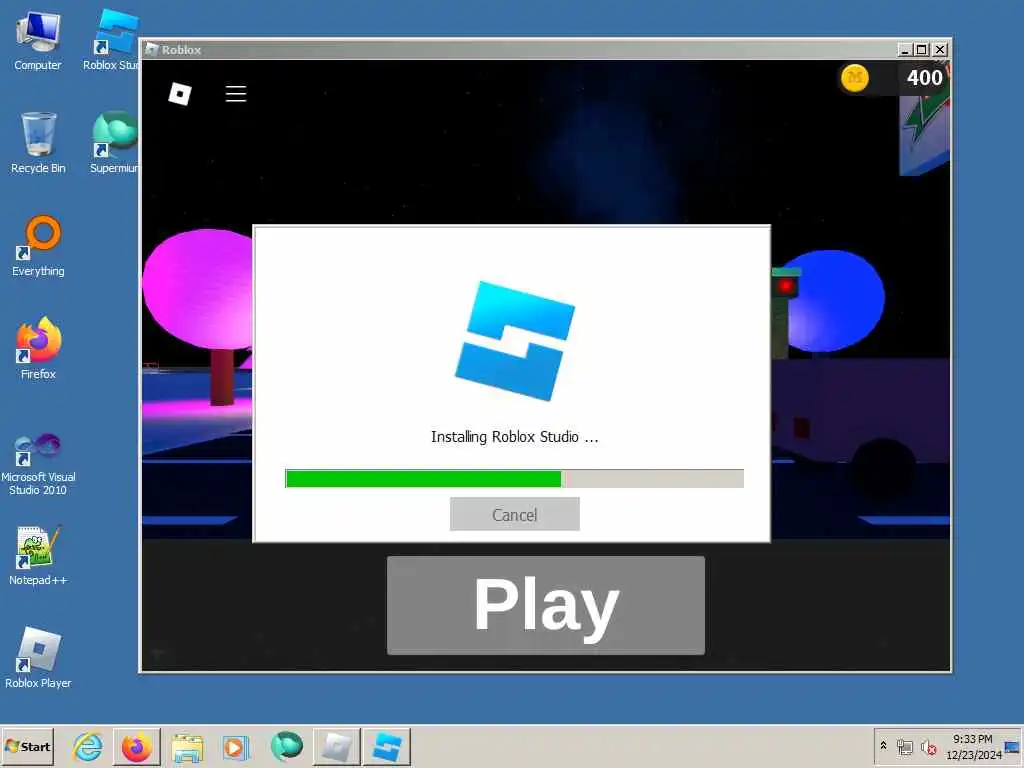This screenshot has width=1024, height=768.
Task: Open Internet Explorer from the taskbar
Action: click(88, 746)
